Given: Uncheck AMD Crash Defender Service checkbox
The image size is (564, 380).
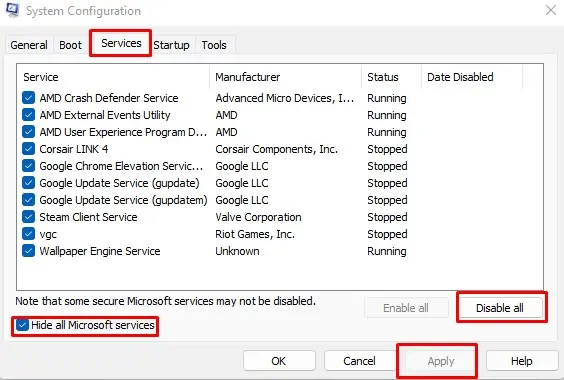Looking at the screenshot, I should point(28,98).
